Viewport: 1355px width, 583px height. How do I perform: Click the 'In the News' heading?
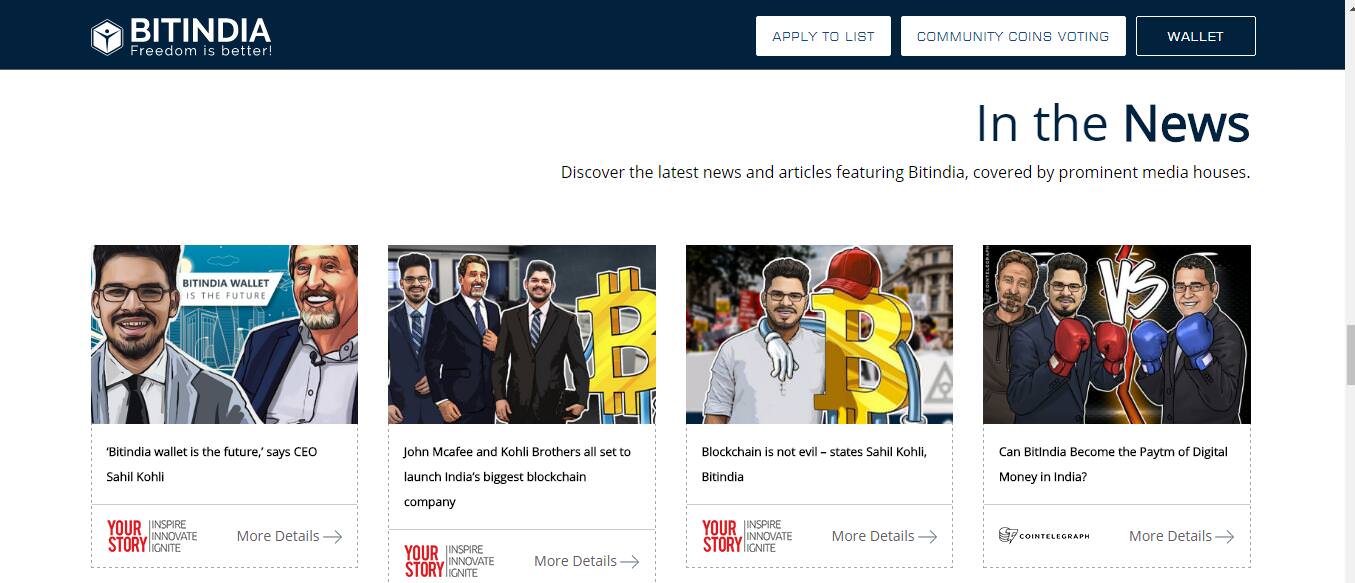[x=1112, y=123]
